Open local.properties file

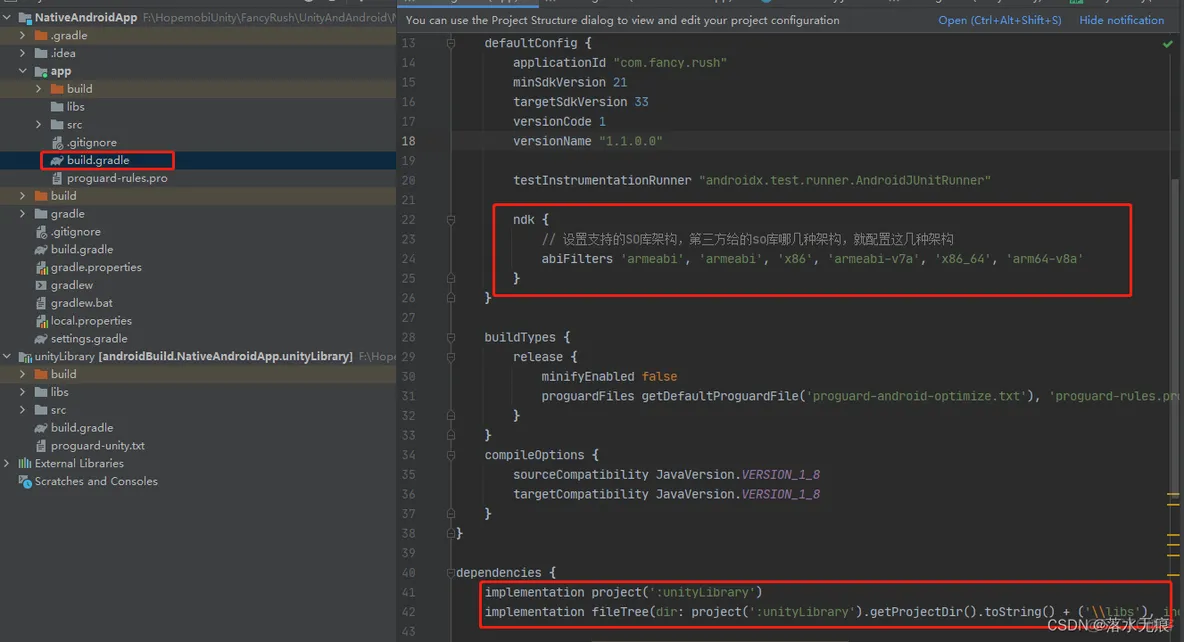point(91,321)
